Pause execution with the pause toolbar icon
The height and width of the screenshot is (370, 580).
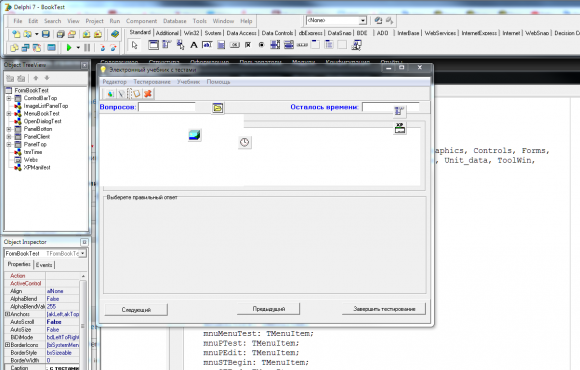[x=87, y=47]
